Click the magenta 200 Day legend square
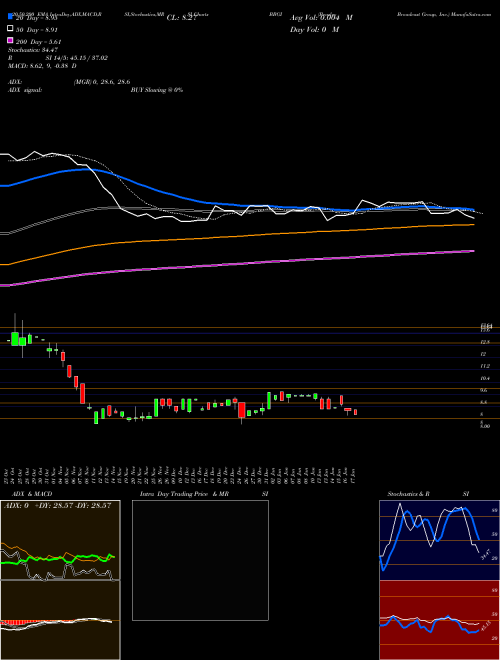500x660 pixels. tap(10, 40)
